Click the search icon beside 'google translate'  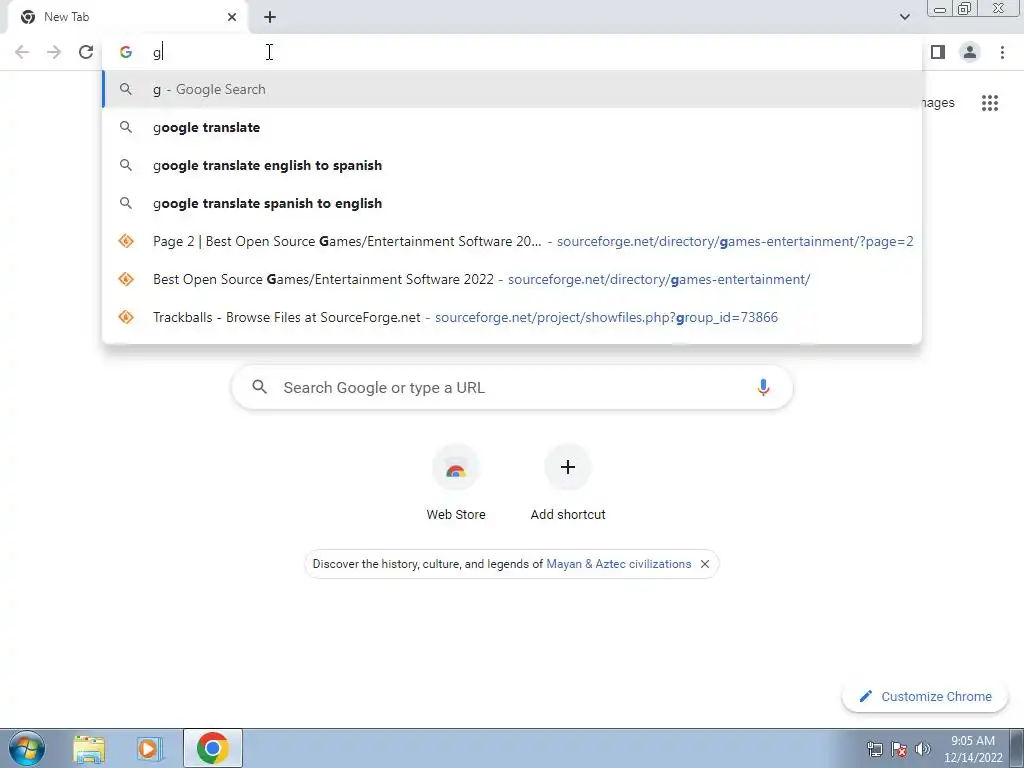[x=126, y=127]
